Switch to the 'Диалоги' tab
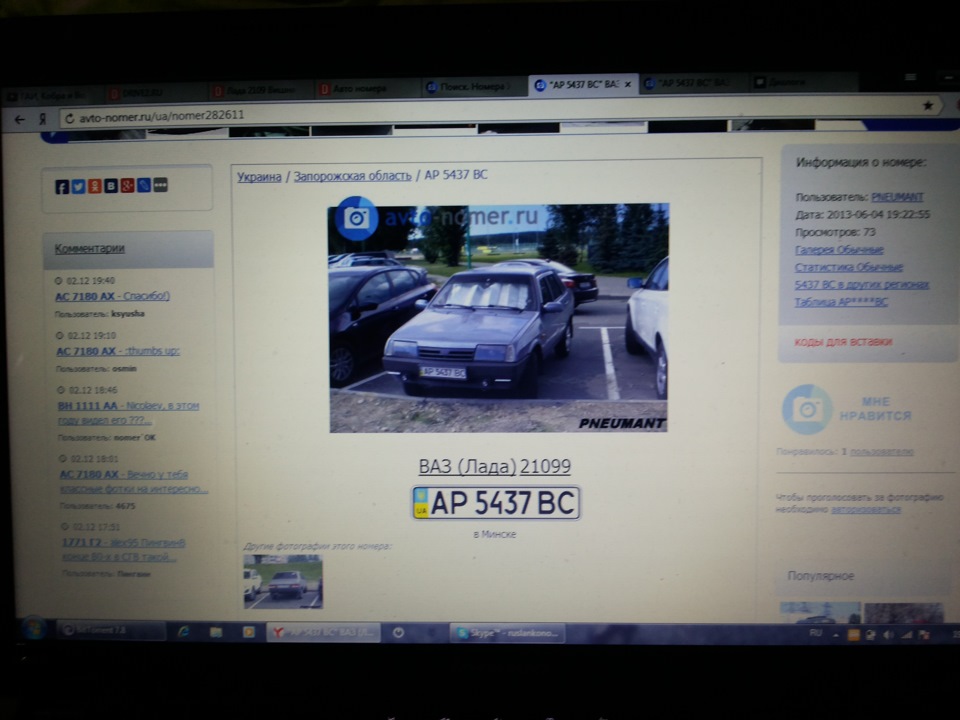 click(x=802, y=81)
